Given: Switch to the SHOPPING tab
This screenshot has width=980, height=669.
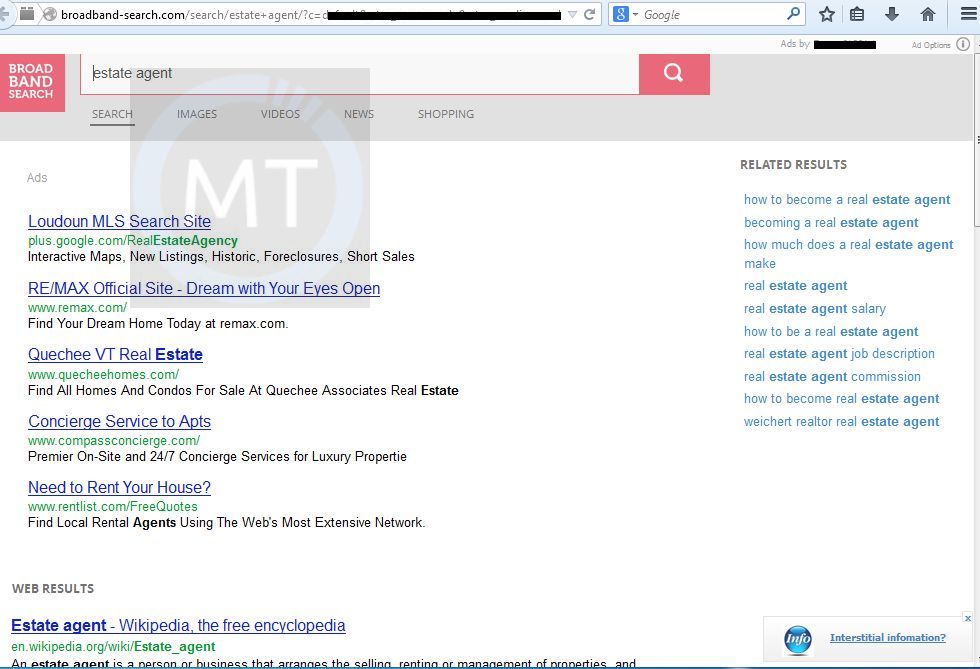Looking at the screenshot, I should tap(446, 113).
